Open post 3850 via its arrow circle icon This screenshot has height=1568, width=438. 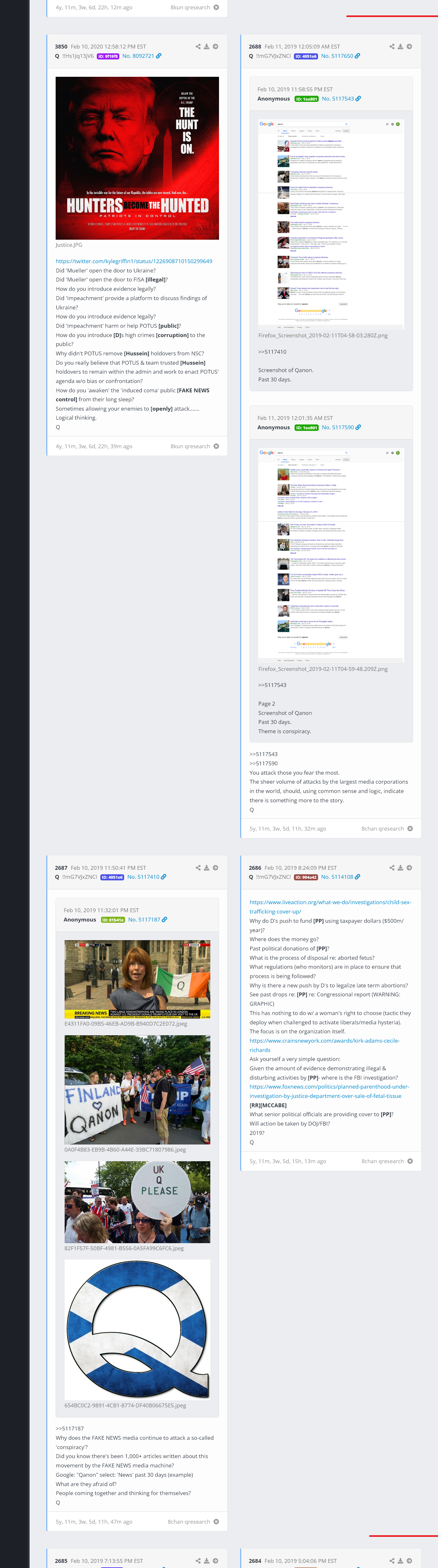[215, 46]
